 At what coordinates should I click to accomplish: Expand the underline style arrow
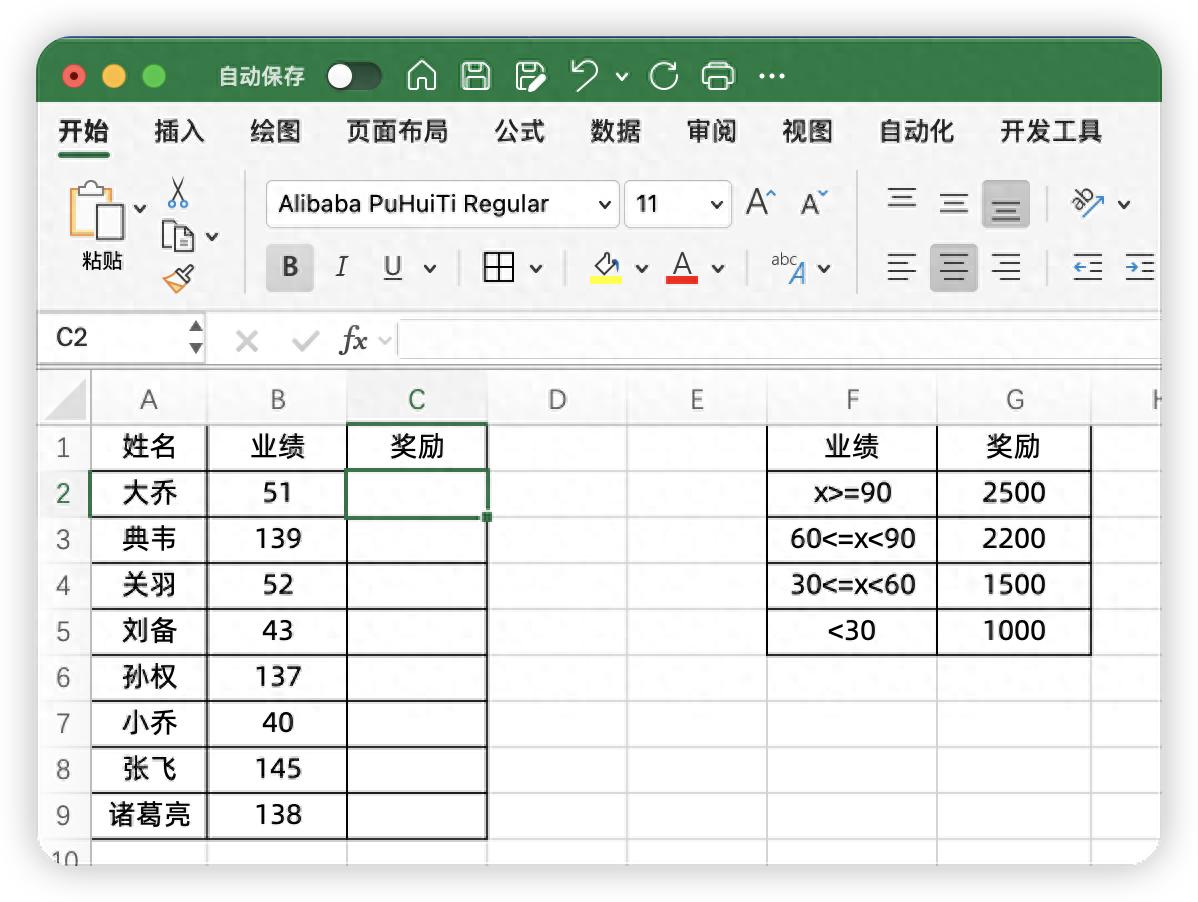pyautogui.click(x=430, y=268)
